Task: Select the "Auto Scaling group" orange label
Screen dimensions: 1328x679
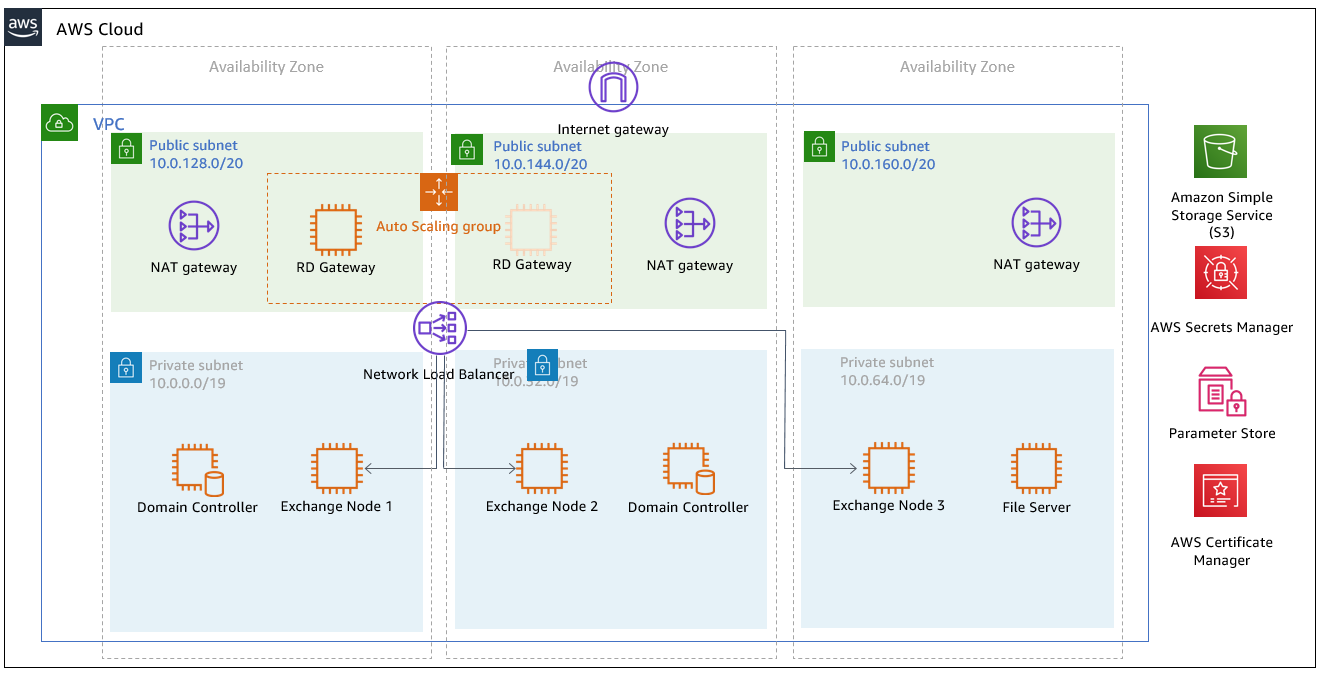Action: [x=438, y=226]
